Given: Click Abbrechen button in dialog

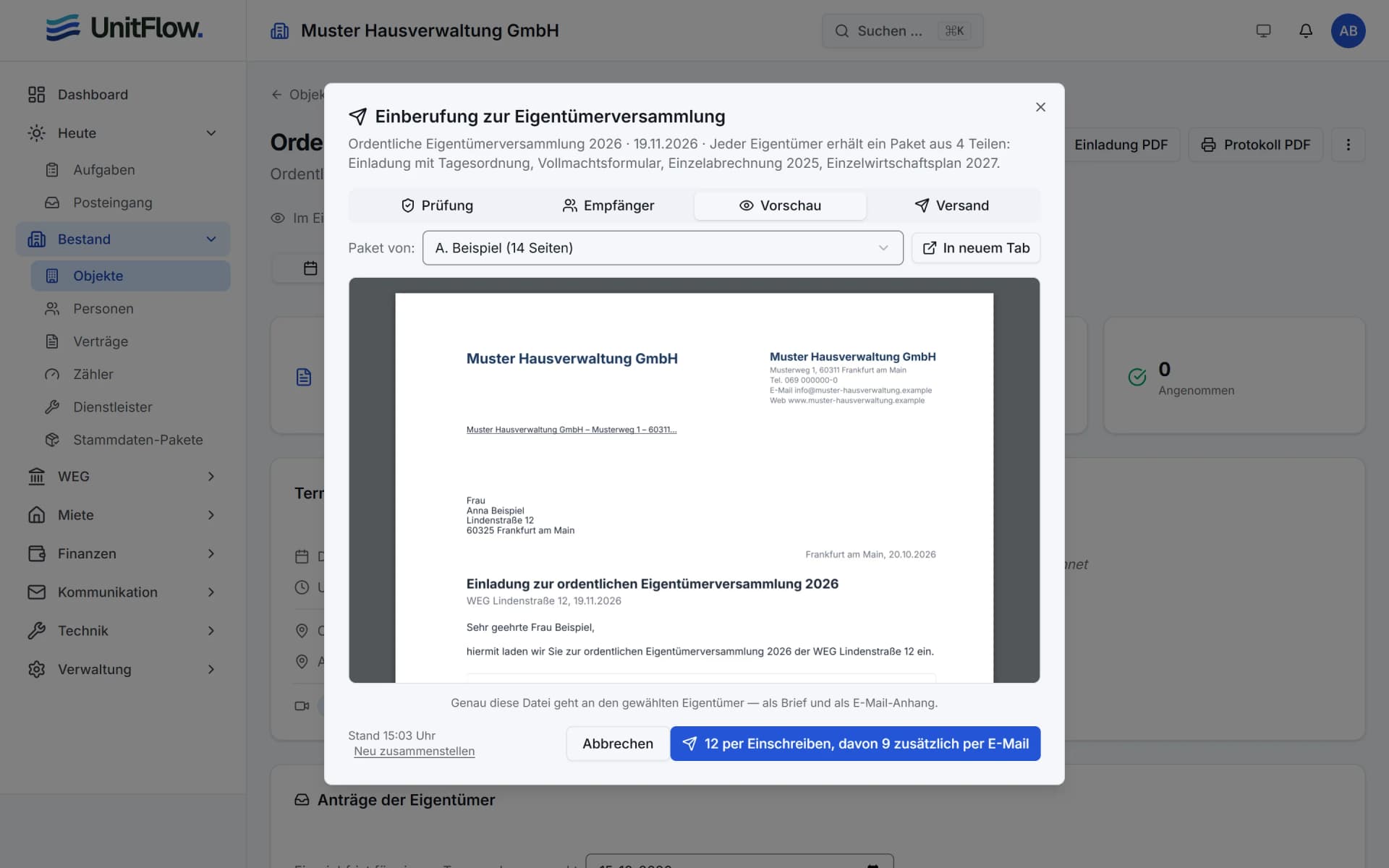Looking at the screenshot, I should coord(618,744).
